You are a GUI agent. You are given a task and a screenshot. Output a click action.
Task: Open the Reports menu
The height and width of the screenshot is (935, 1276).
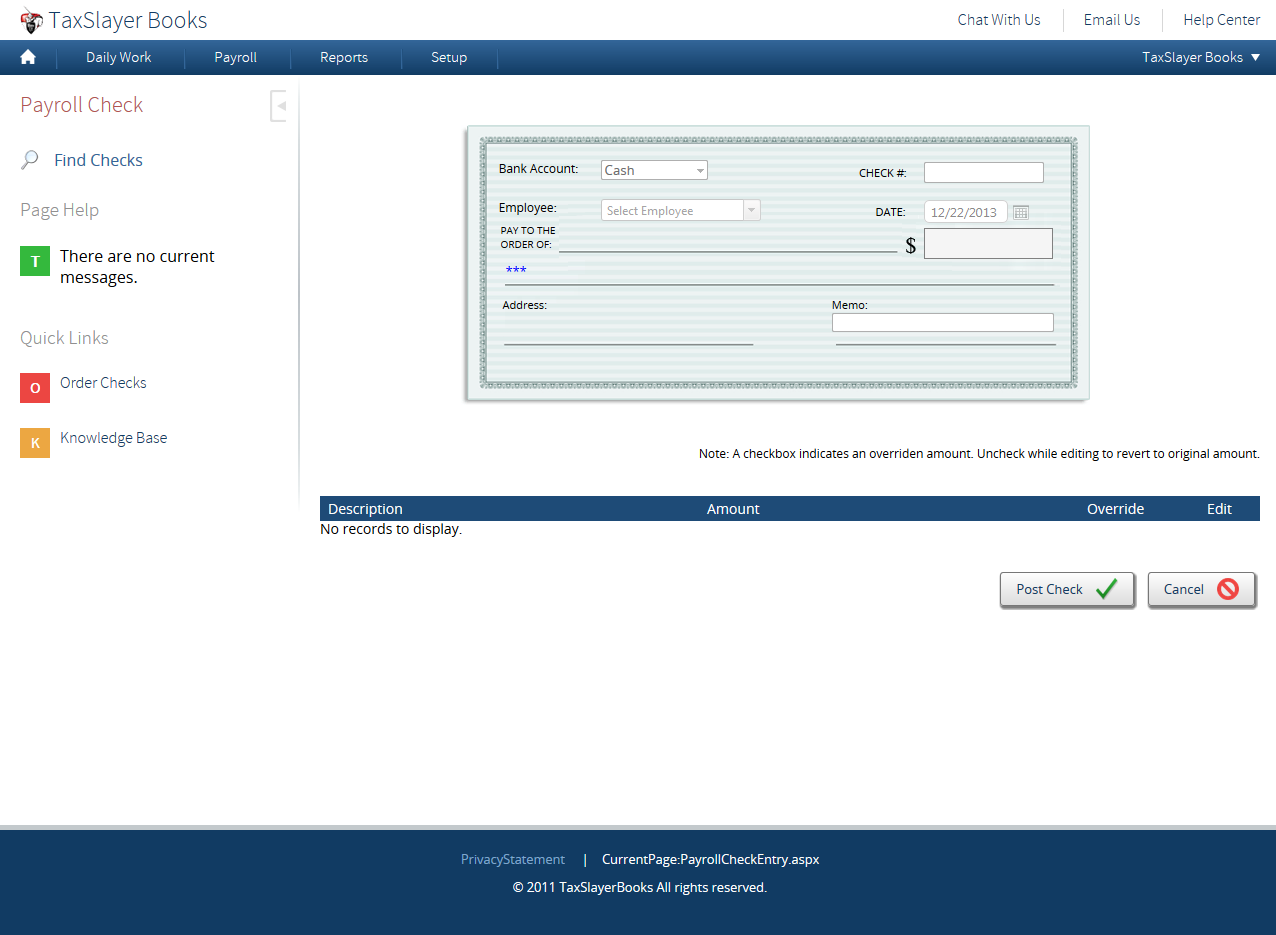344,57
